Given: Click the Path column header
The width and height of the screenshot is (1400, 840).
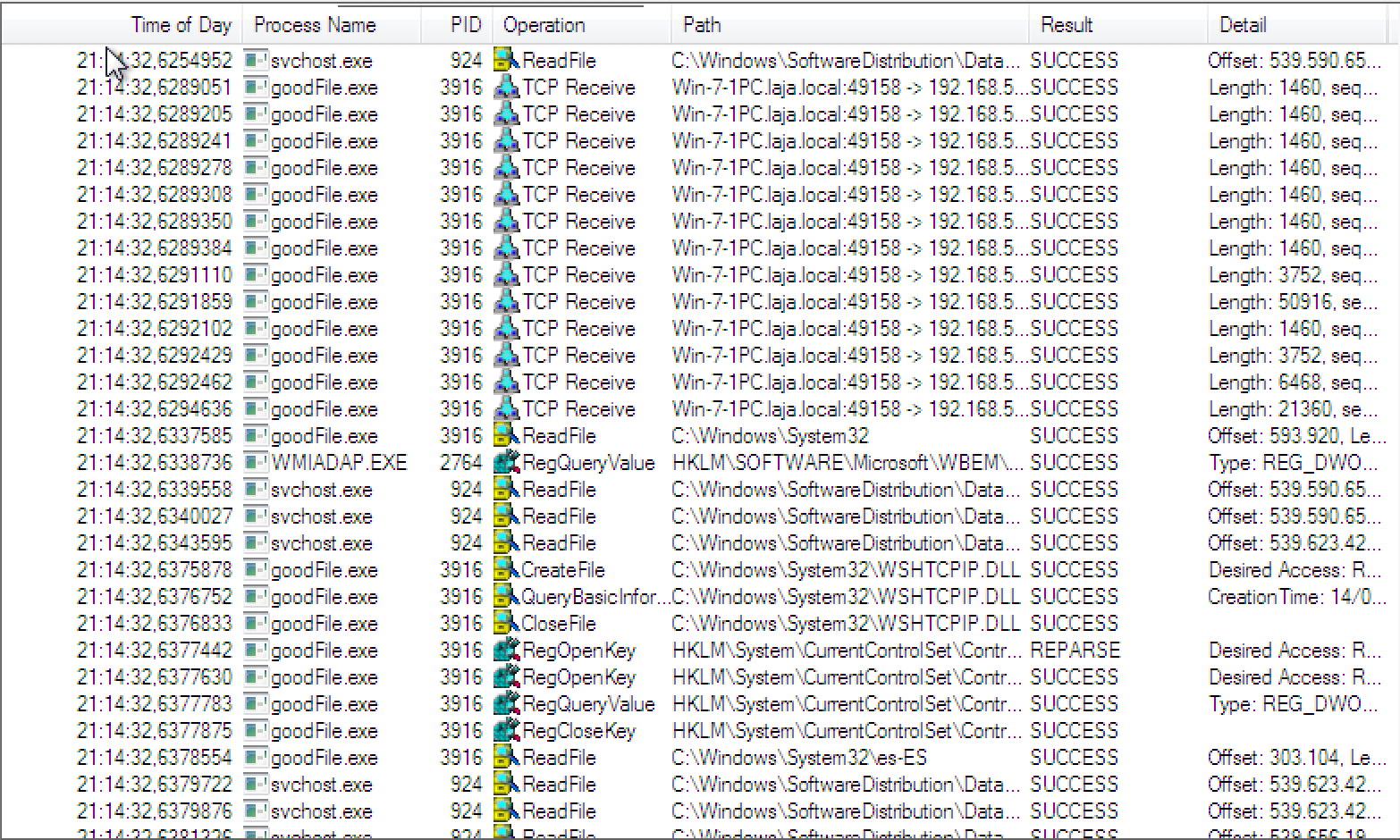Looking at the screenshot, I should [x=702, y=25].
